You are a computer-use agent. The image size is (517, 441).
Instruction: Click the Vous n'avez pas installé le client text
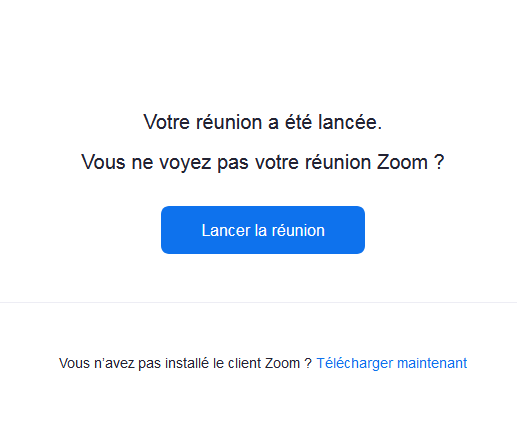(x=161, y=363)
